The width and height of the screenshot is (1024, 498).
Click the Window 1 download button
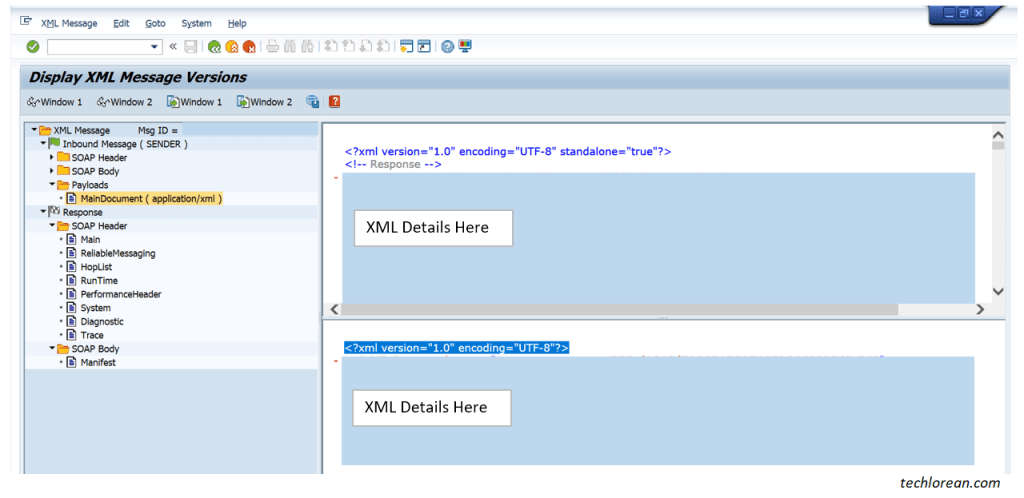coord(195,102)
